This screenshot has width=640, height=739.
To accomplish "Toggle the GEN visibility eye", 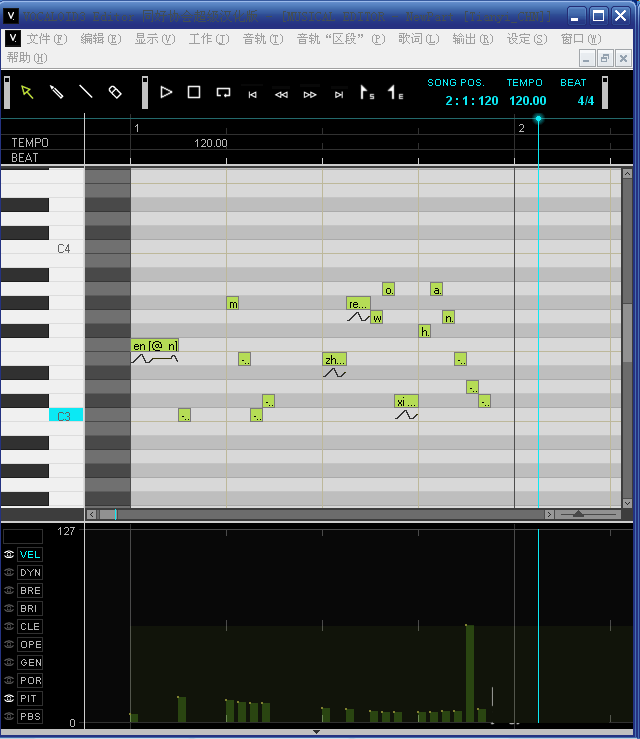I will pos(9,662).
